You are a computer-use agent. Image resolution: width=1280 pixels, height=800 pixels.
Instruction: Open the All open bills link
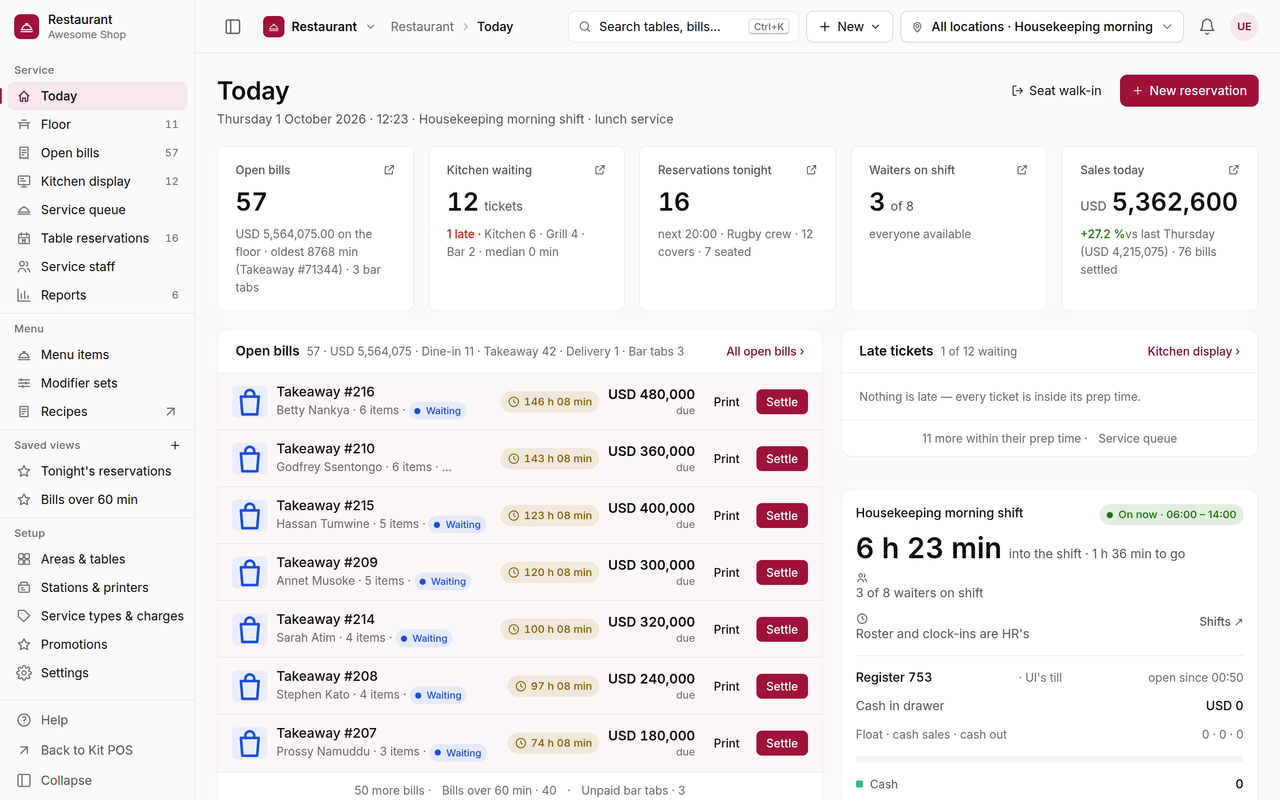click(765, 351)
